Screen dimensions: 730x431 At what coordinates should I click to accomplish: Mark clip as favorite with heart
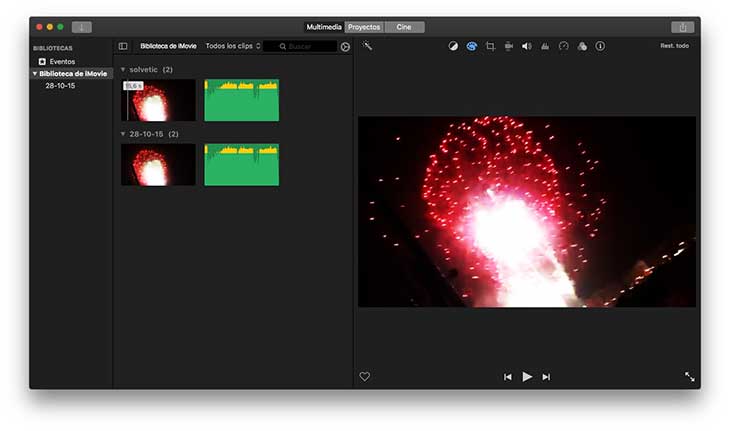[365, 377]
